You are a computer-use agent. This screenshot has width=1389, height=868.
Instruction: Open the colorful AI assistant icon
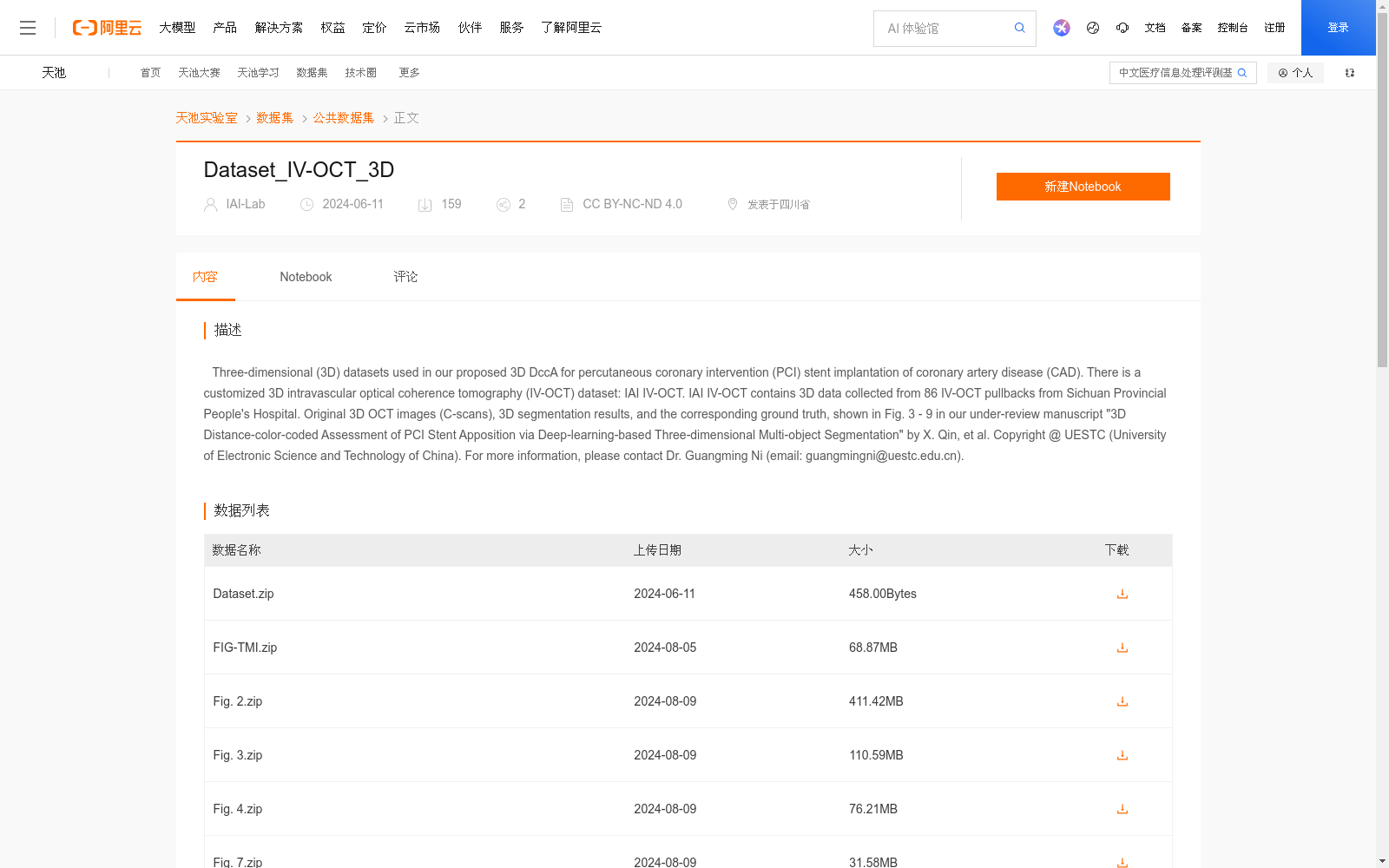click(1062, 28)
